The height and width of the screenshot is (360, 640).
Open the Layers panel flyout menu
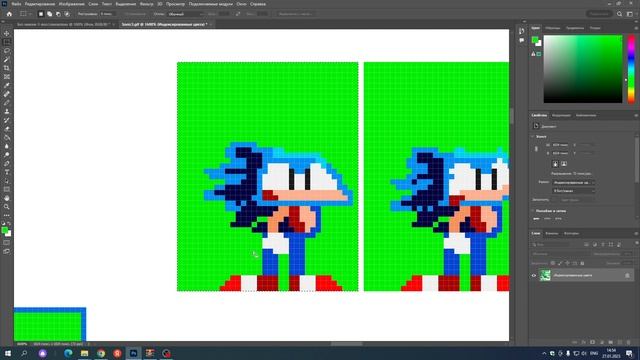(636, 233)
